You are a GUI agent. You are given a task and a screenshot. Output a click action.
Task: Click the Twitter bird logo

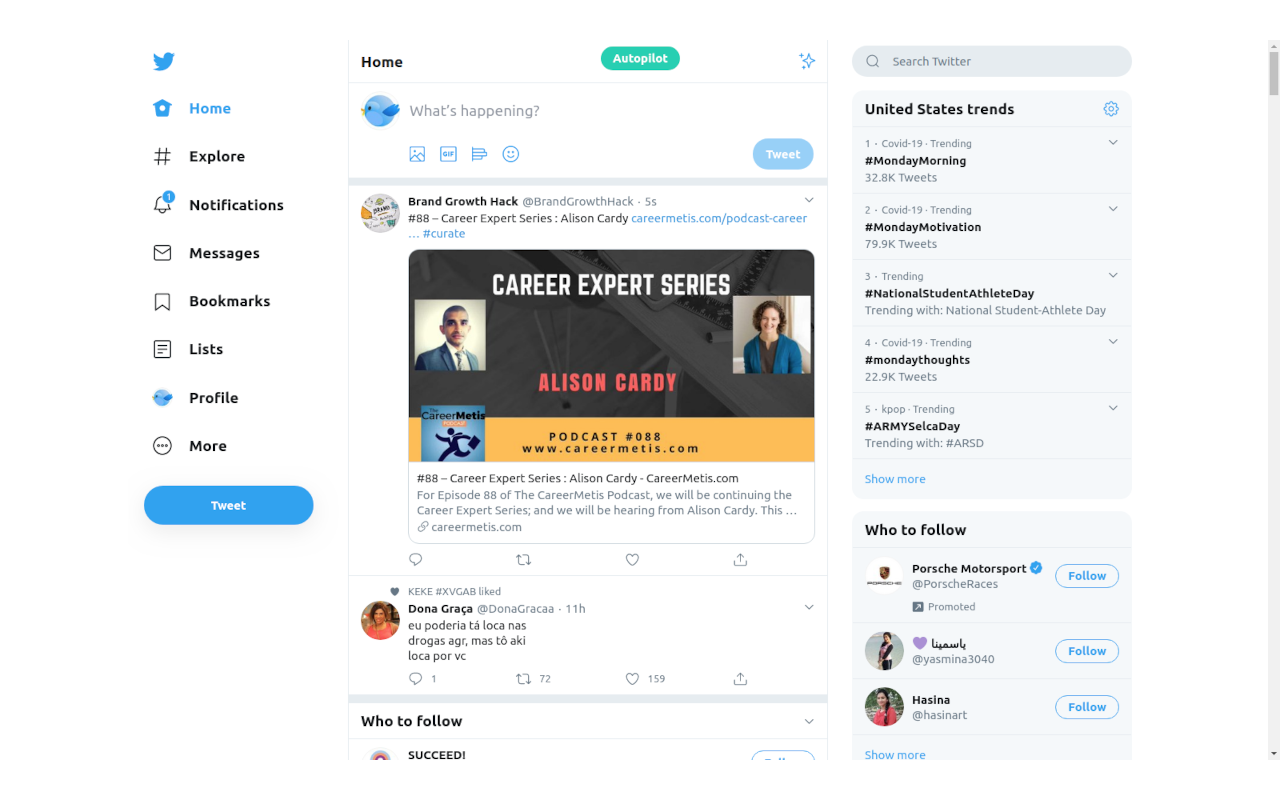tap(164, 61)
